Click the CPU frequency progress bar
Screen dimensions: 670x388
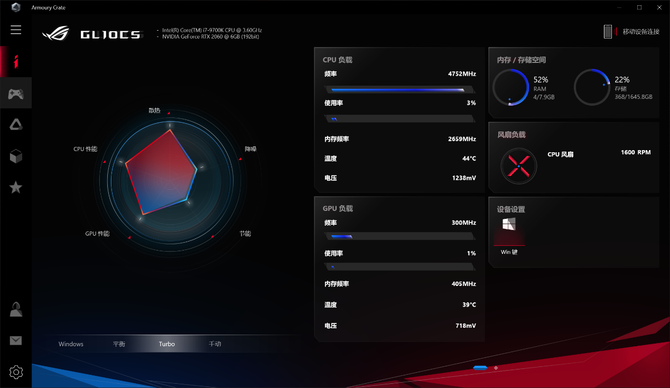(x=400, y=90)
